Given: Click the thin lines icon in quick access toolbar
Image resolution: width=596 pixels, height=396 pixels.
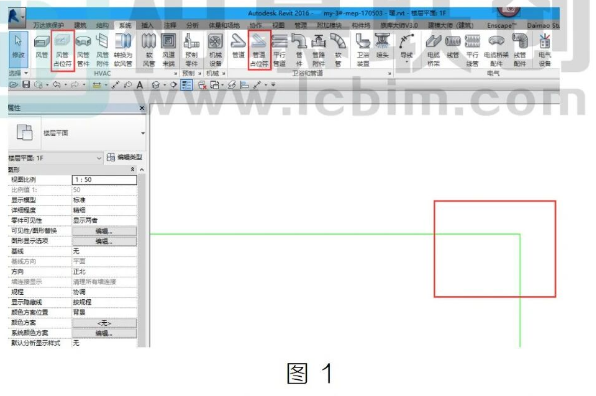Looking at the screenshot, I should [x=187, y=85].
